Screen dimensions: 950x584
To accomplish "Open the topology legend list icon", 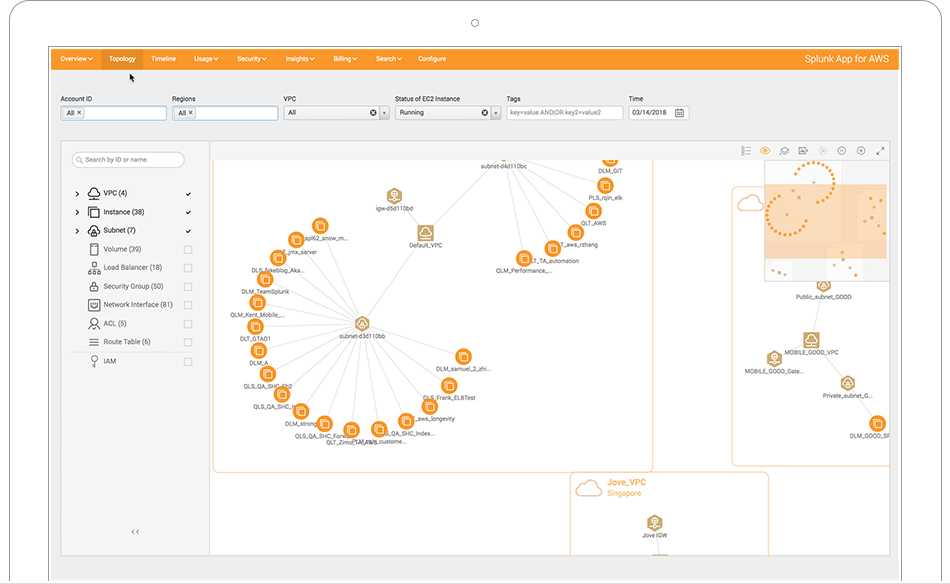I will click(746, 151).
